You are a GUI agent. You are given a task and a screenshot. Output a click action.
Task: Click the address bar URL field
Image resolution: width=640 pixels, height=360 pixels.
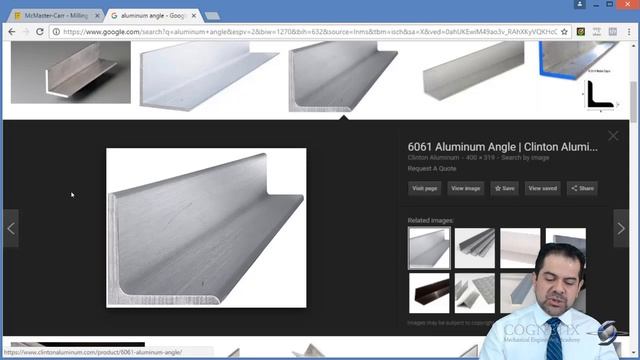point(310,32)
